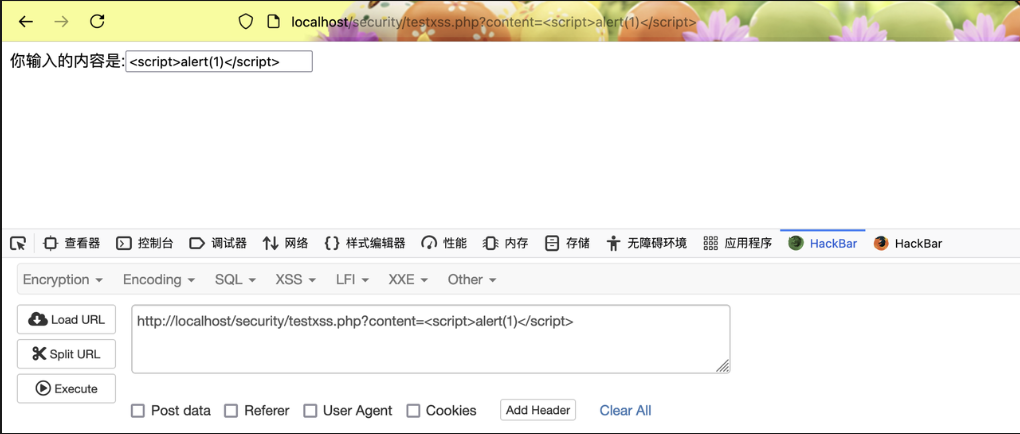The image size is (1020, 434).
Task: Open the SQL dropdown menu
Action: coord(235,280)
